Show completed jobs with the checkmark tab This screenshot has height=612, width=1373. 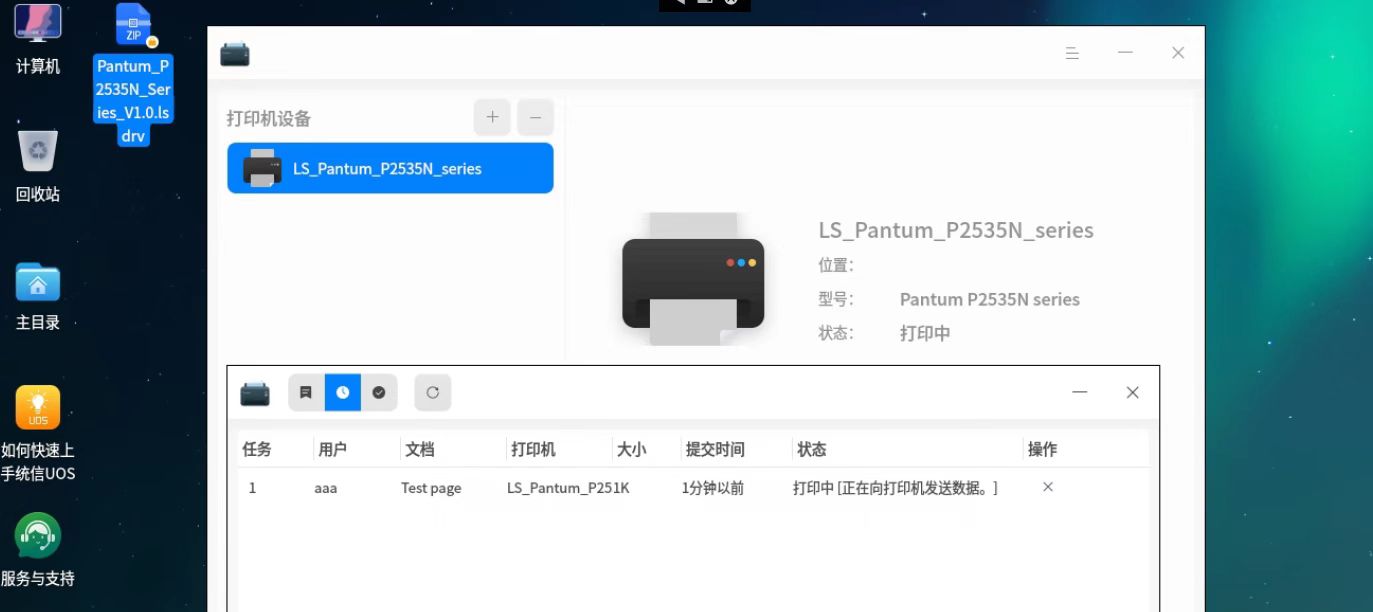click(379, 393)
